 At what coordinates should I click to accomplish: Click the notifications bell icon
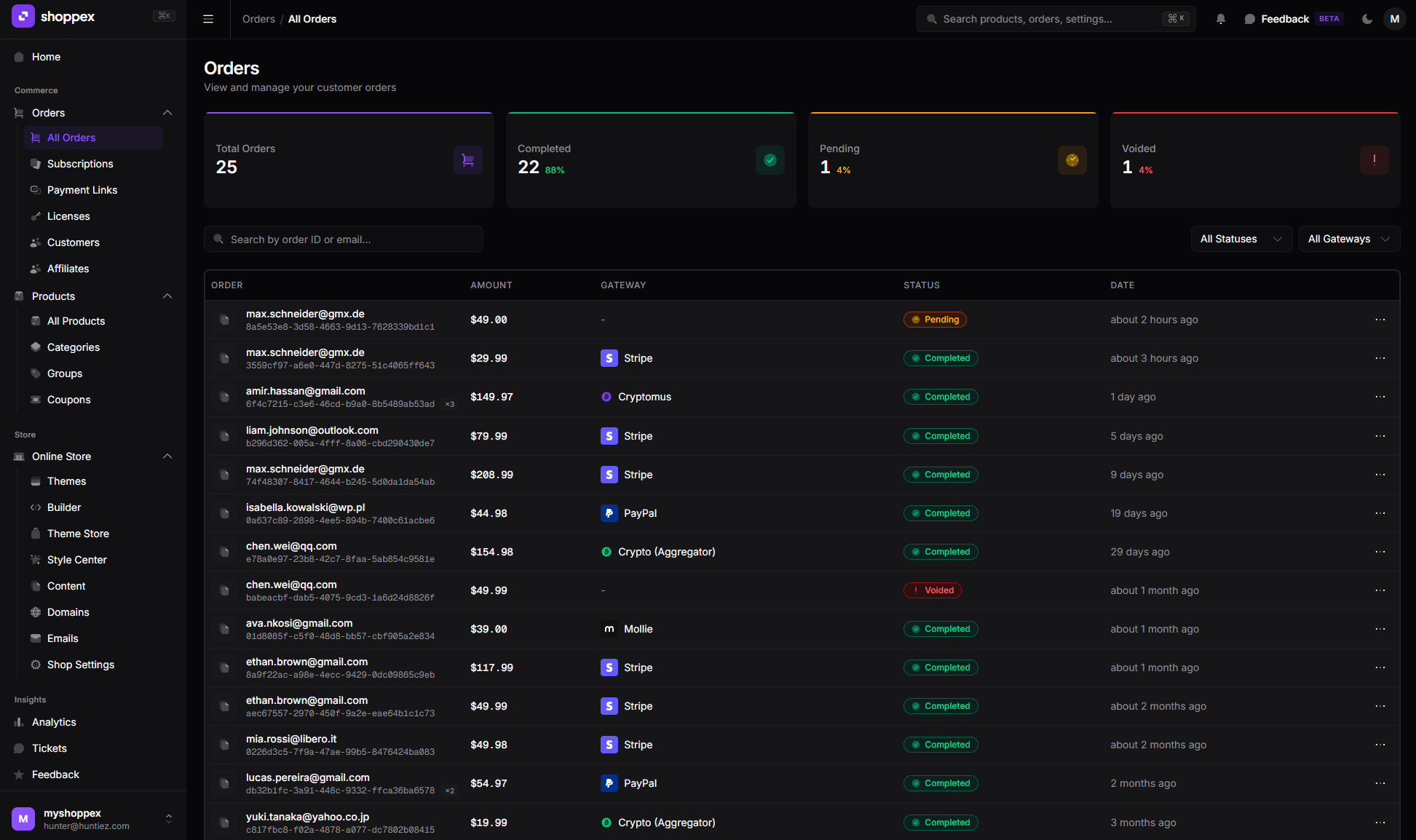point(1220,19)
